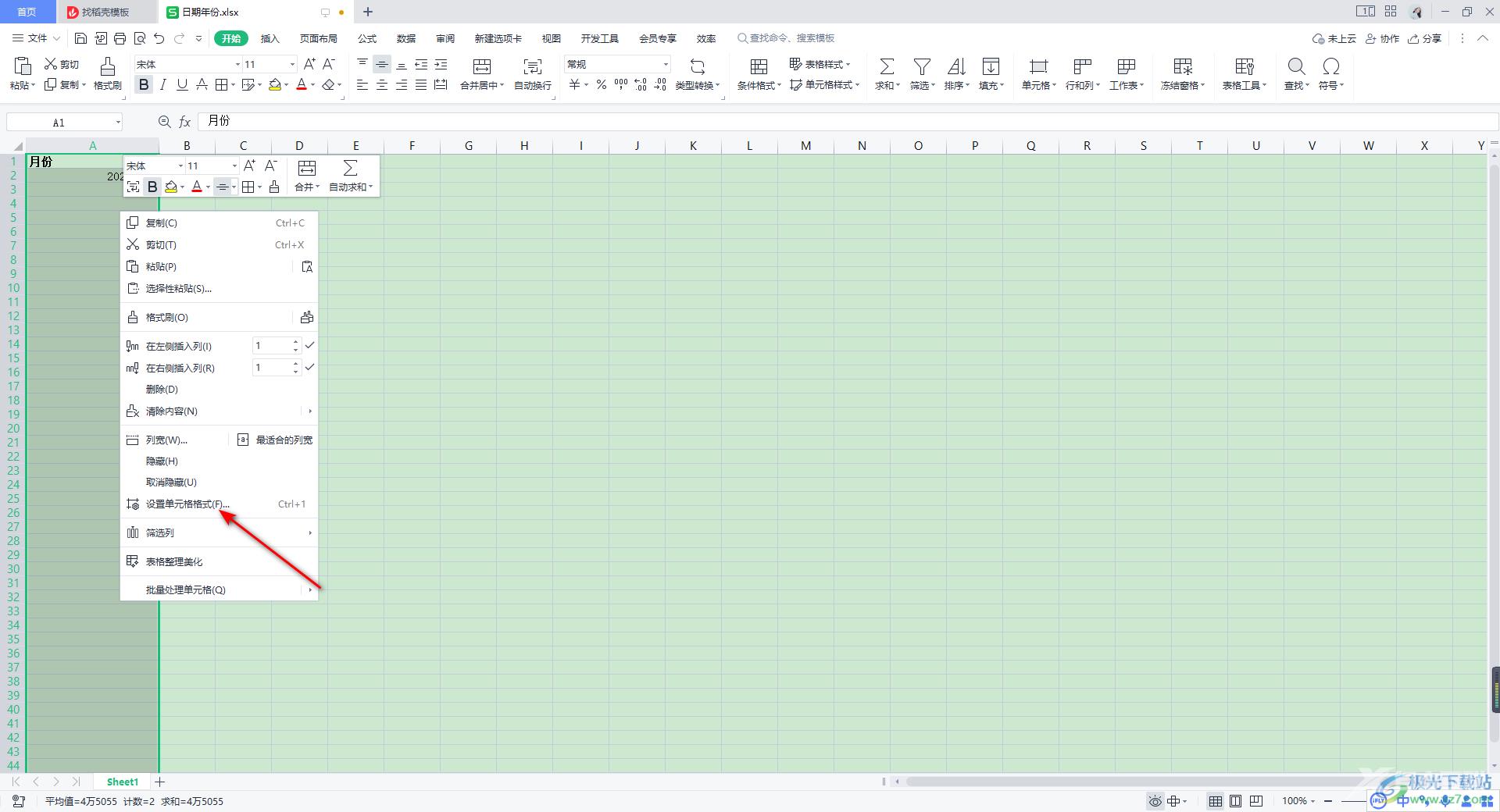Choose 复制(C) from the context menu

click(219, 223)
